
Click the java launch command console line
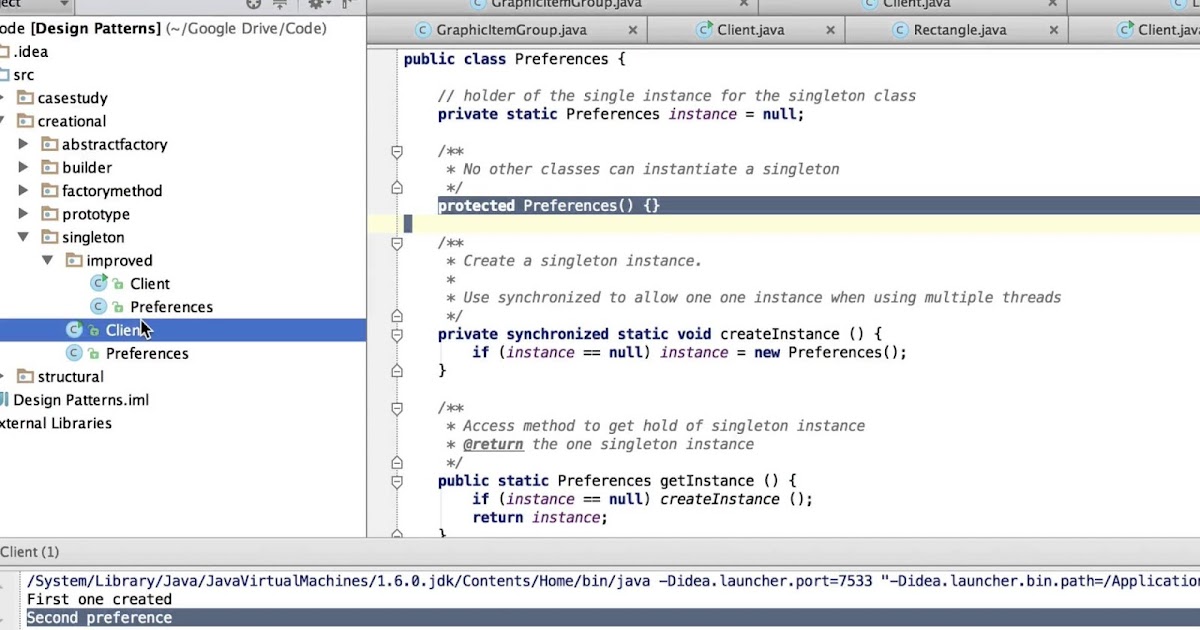pyautogui.click(x=613, y=581)
